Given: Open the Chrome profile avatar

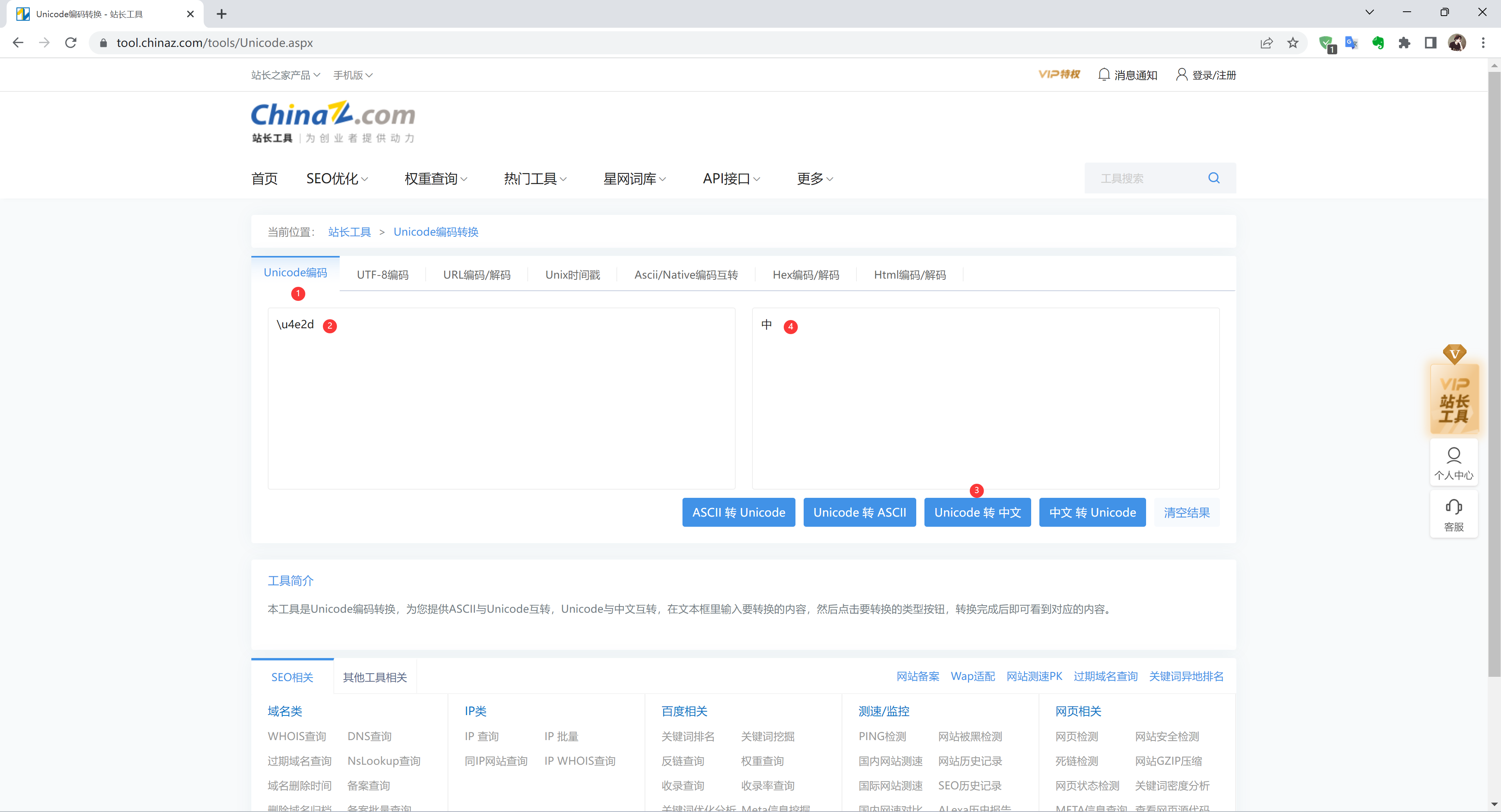Looking at the screenshot, I should [x=1457, y=43].
